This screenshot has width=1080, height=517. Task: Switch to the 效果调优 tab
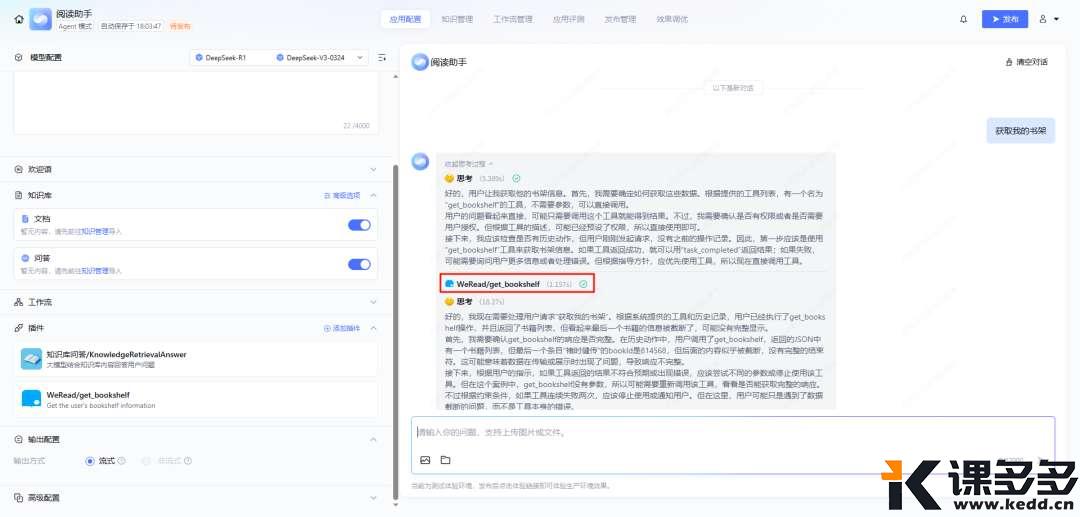click(672, 19)
